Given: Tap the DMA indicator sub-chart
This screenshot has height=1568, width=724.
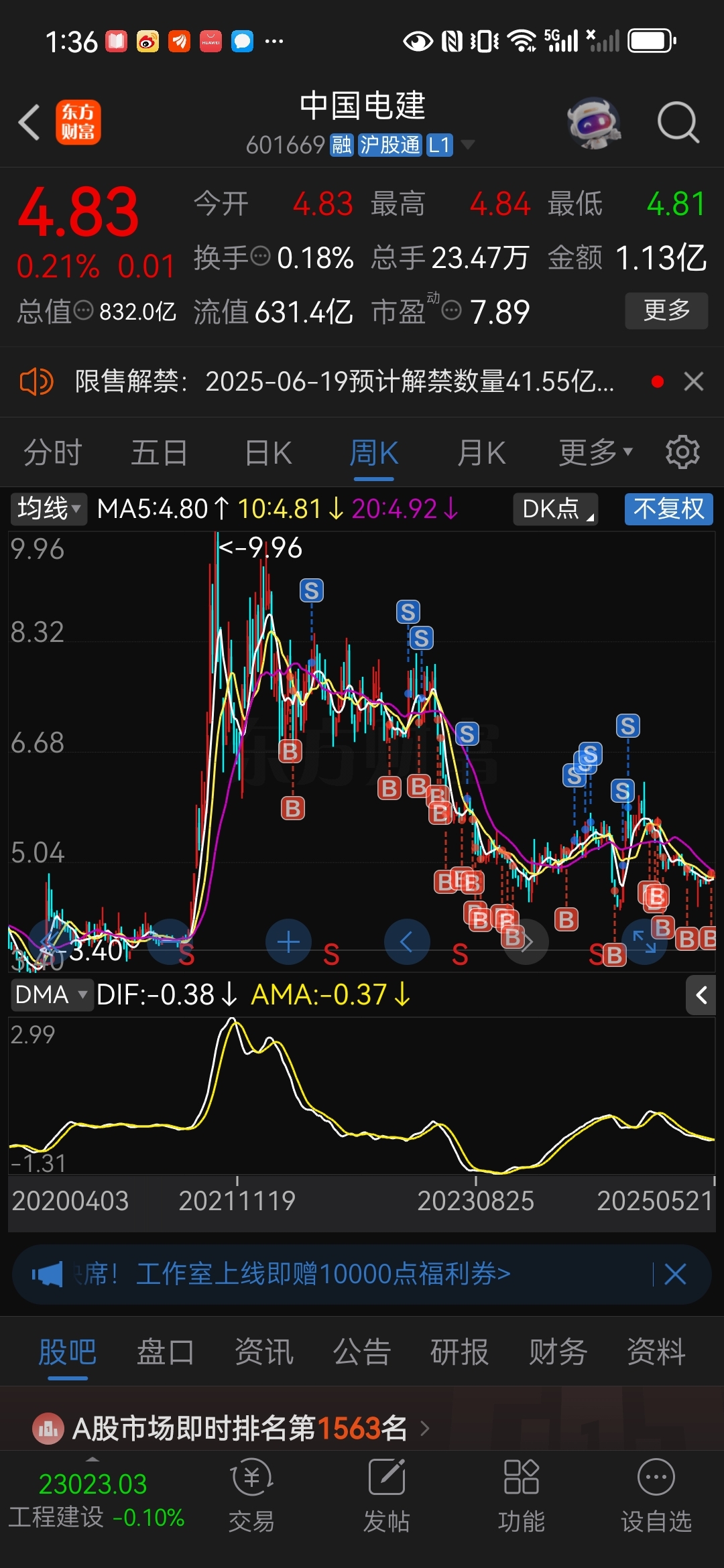Looking at the screenshot, I should click(362, 1096).
